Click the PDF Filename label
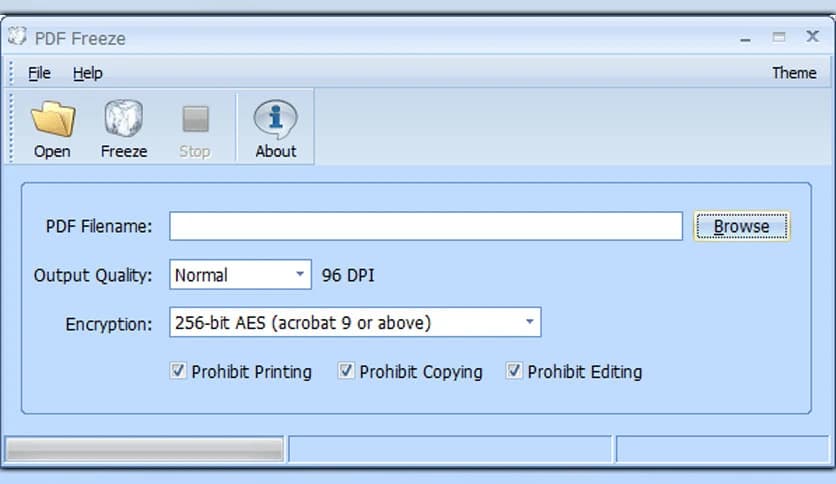The height and width of the screenshot is (484, 836). click(99, 227)
